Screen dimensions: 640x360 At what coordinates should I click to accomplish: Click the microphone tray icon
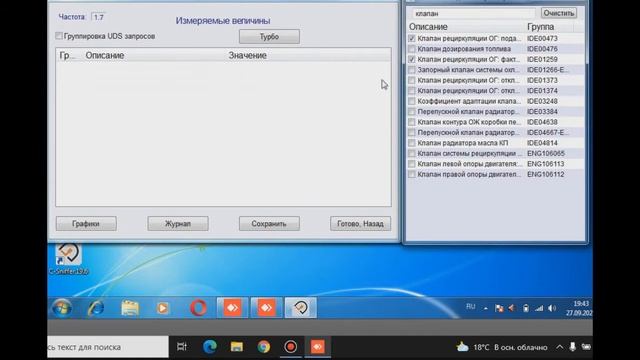573,347
